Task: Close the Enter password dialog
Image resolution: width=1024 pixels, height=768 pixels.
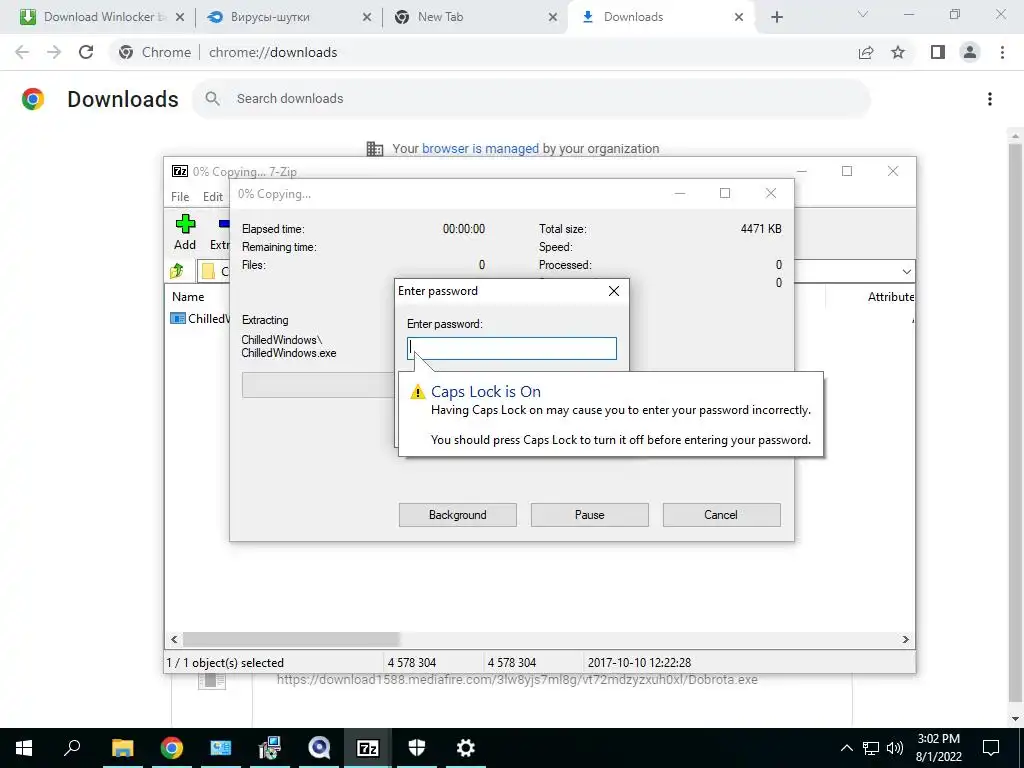Action: point(614,291)
